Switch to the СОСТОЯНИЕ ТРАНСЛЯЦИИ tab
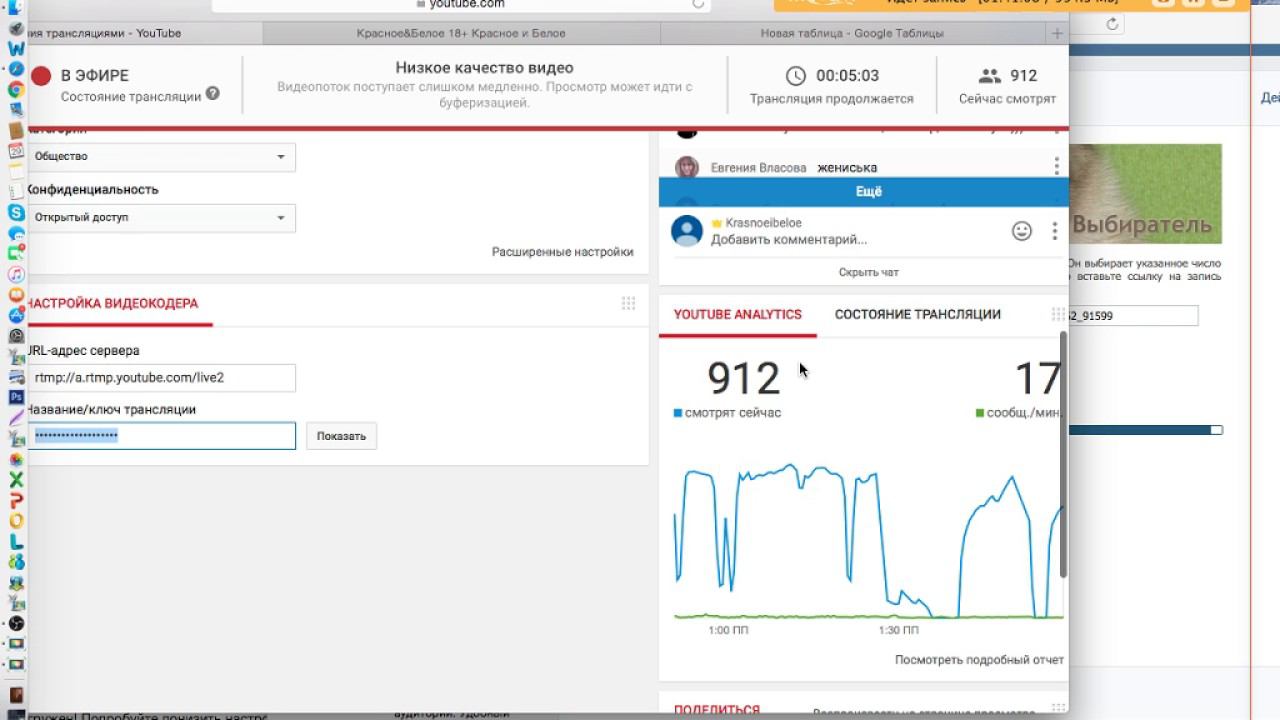This screenshot has height=720, width=1280. click(918, 314)
